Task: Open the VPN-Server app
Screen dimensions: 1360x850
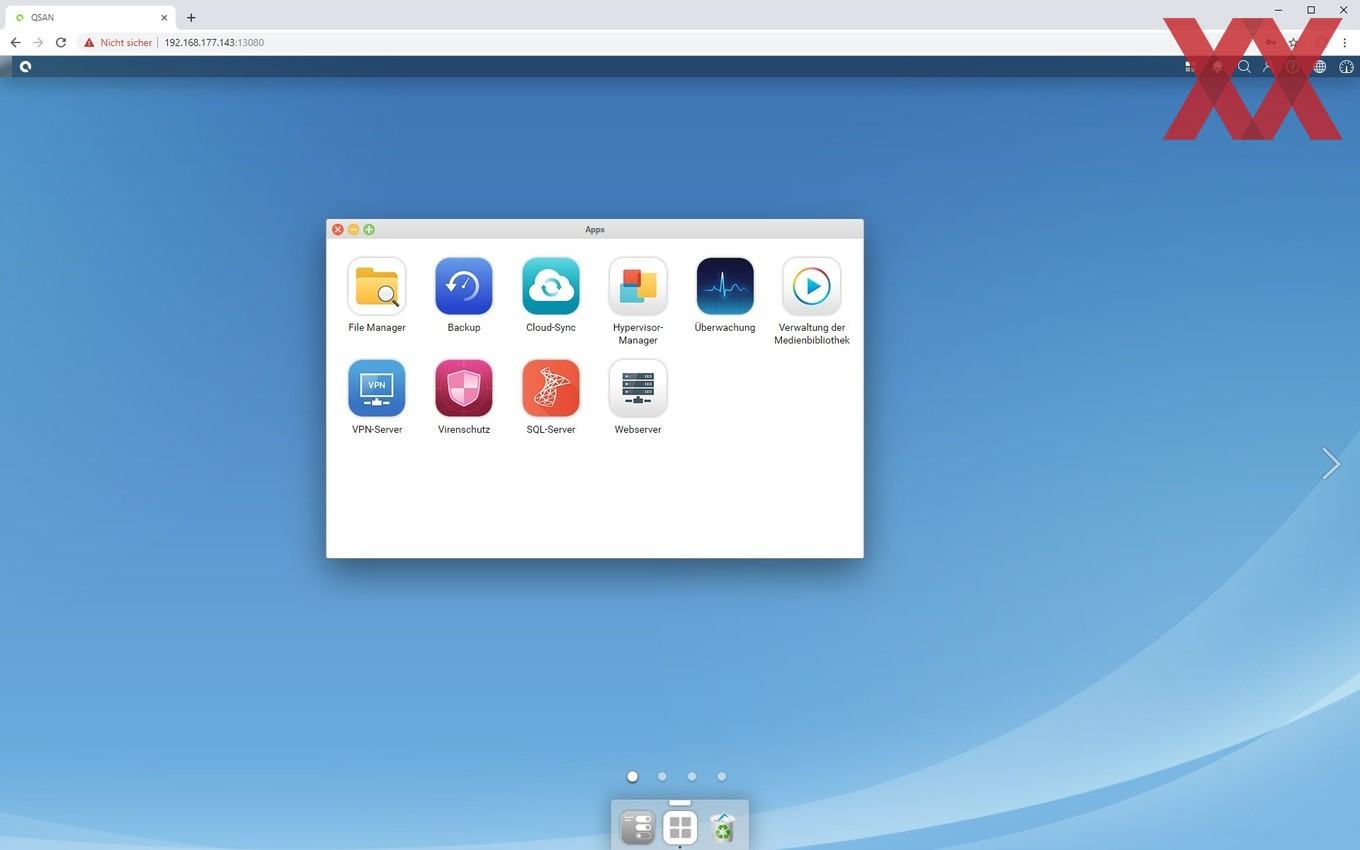Action: 377,388
